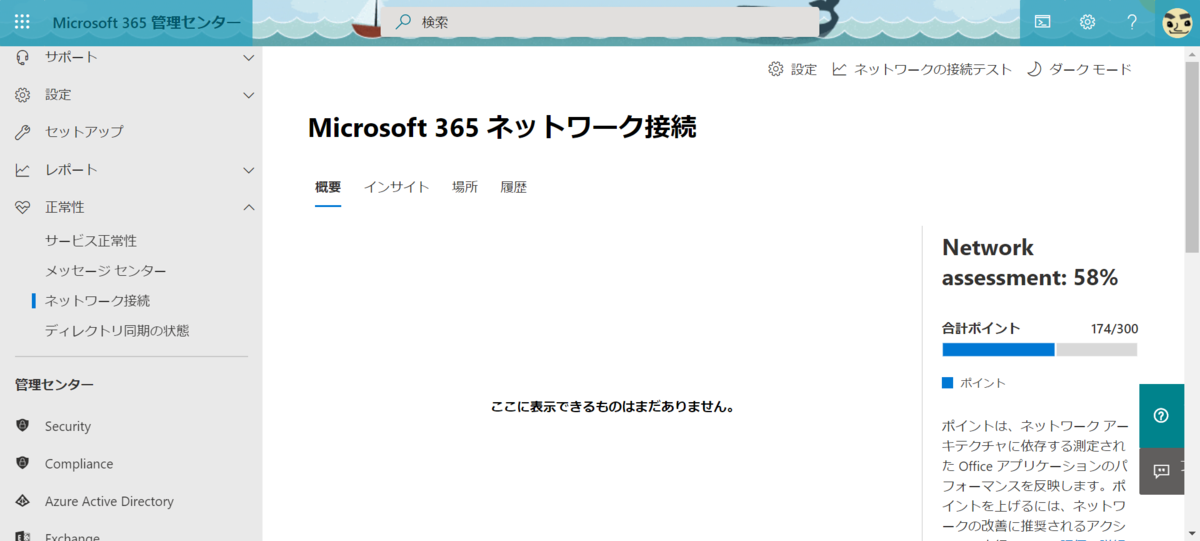Click the ダーク モード moon icon
The image size is (1200, 541).
pyautogui.click(x=1035, y=69)
